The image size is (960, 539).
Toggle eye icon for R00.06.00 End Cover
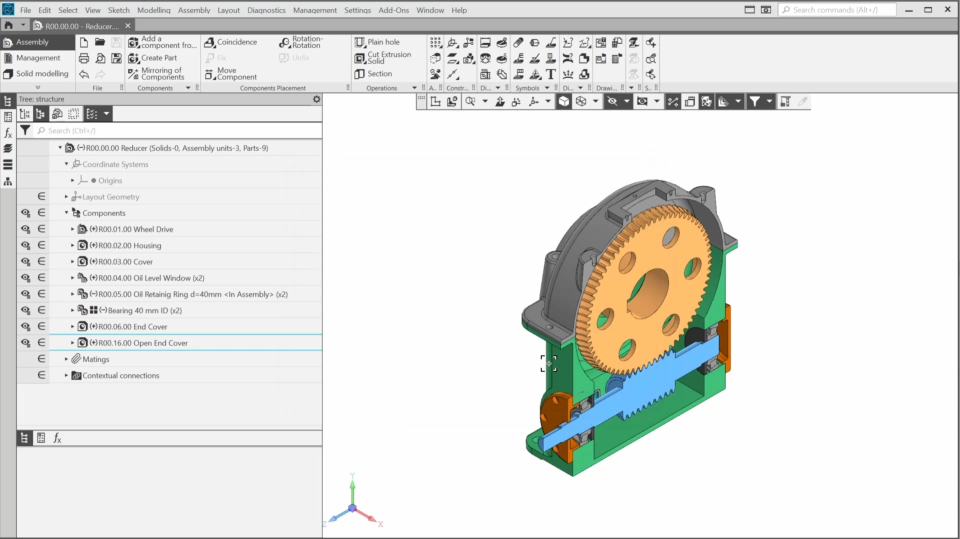point(24,326)
